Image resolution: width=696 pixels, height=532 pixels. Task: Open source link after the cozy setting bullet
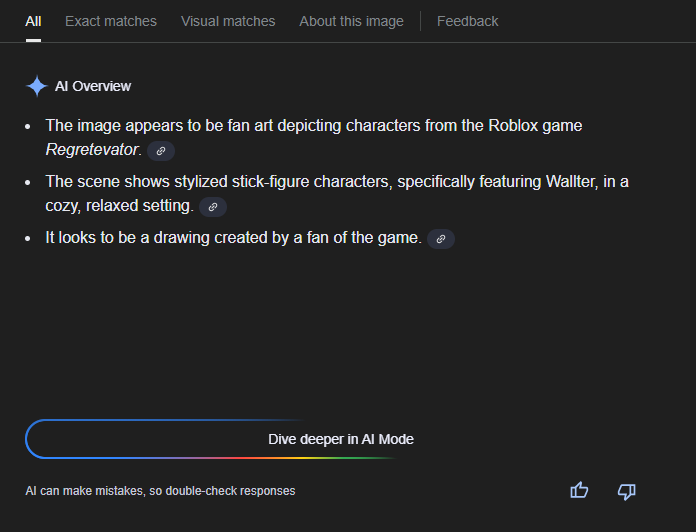(x=212, y=207)
